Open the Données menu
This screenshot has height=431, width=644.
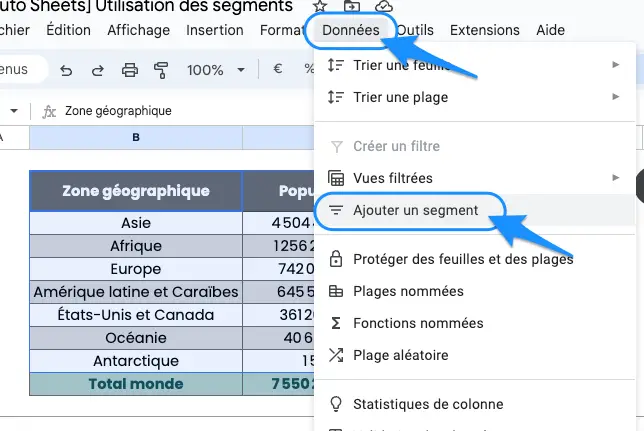click(351, 30)
